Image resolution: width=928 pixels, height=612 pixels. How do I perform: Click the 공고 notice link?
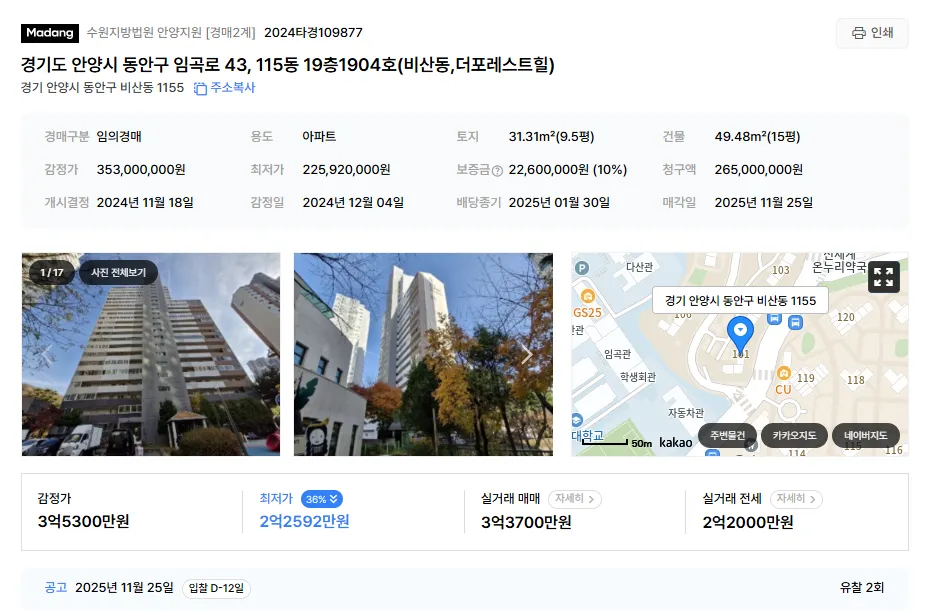56,588
